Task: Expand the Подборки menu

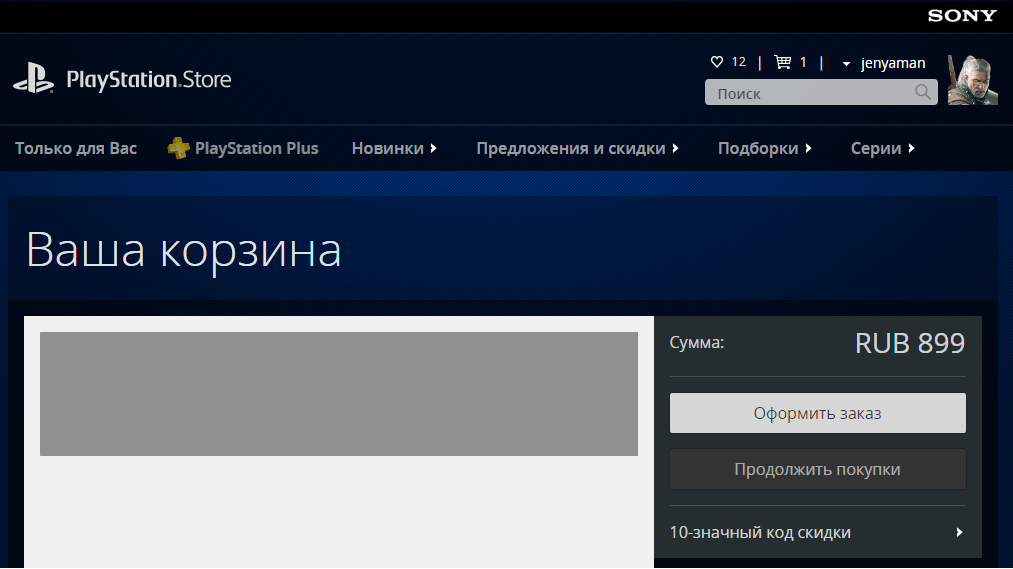Action: pos(765,149)
